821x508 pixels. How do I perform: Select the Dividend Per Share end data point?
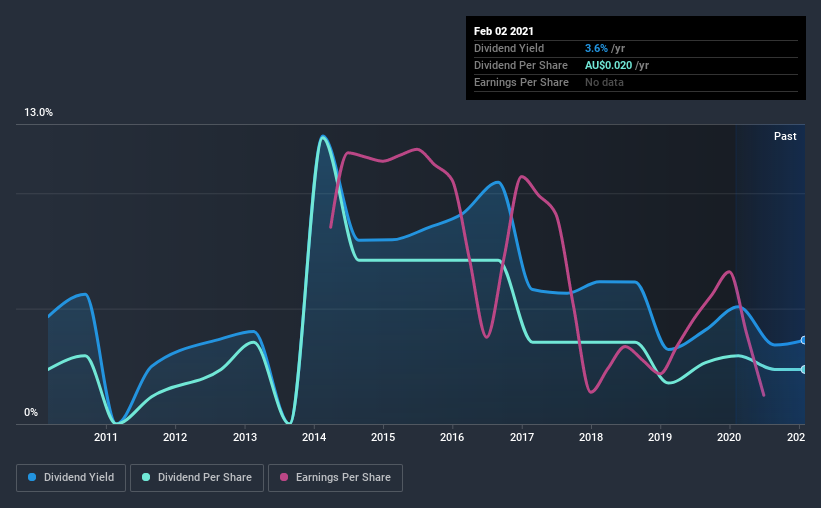(x=804, y=369)
